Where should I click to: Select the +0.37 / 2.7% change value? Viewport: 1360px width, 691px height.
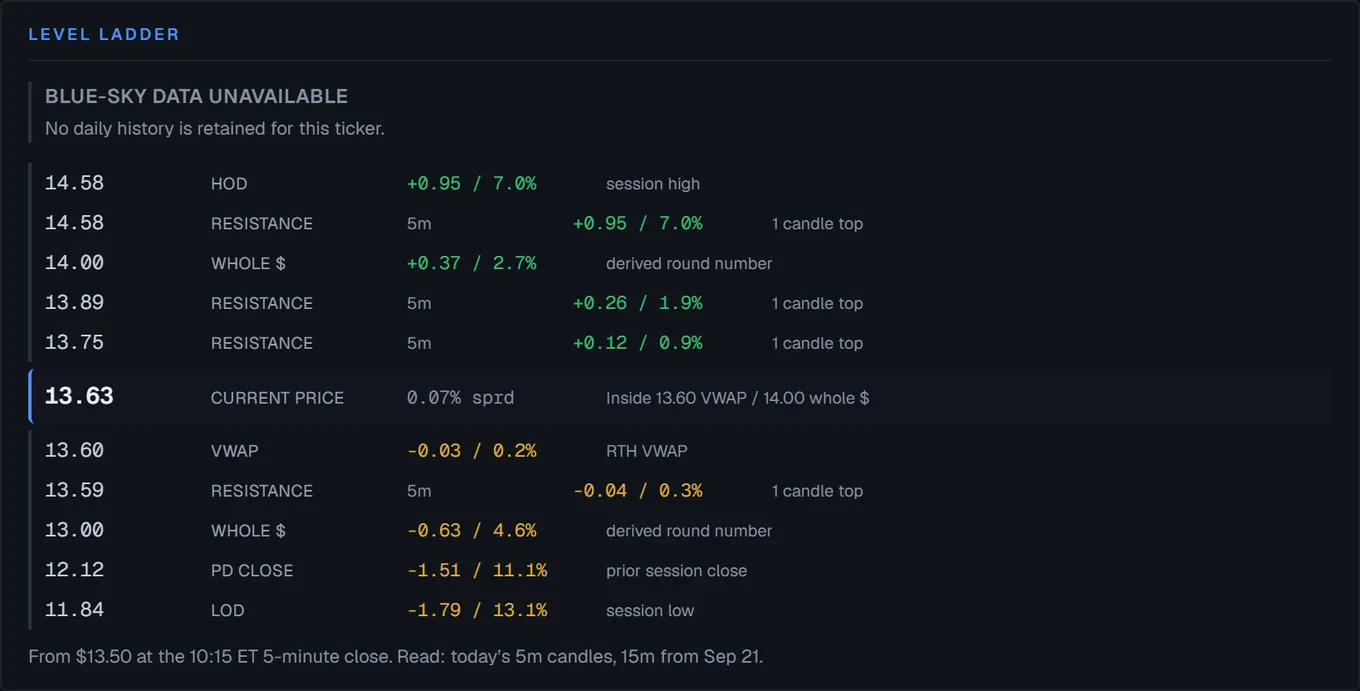[x=472, y=264]
